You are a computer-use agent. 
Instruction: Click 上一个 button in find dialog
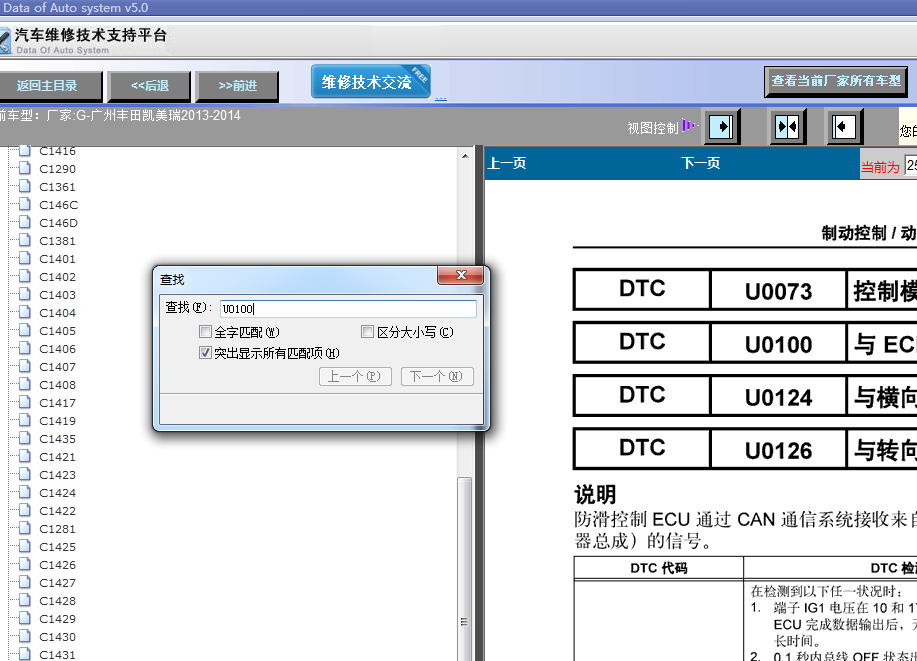[355, 376]
